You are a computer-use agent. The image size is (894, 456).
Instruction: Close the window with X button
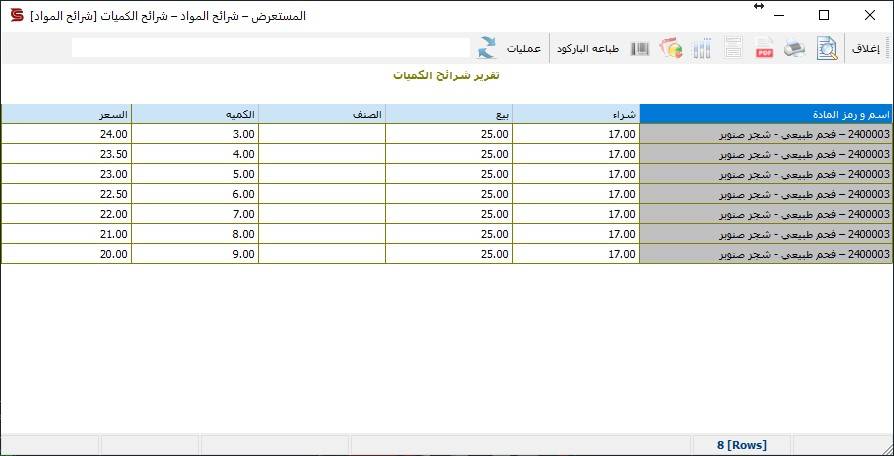869,15
